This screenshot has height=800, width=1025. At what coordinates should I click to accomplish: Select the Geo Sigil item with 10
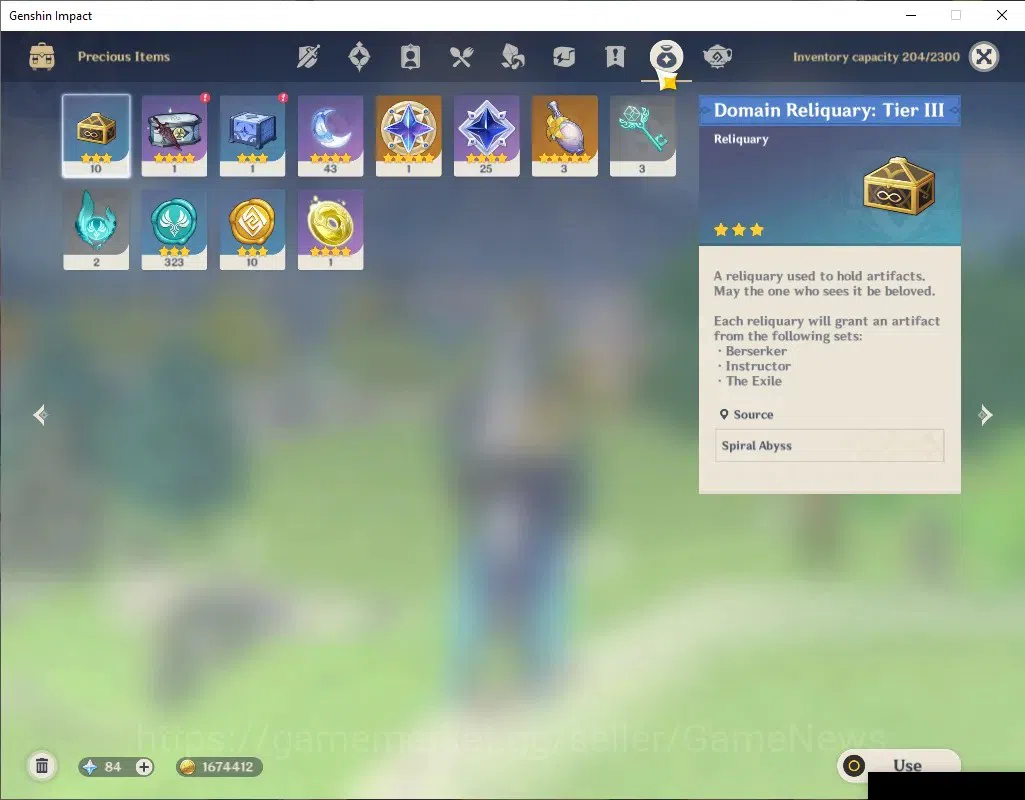tap(252, 229)
